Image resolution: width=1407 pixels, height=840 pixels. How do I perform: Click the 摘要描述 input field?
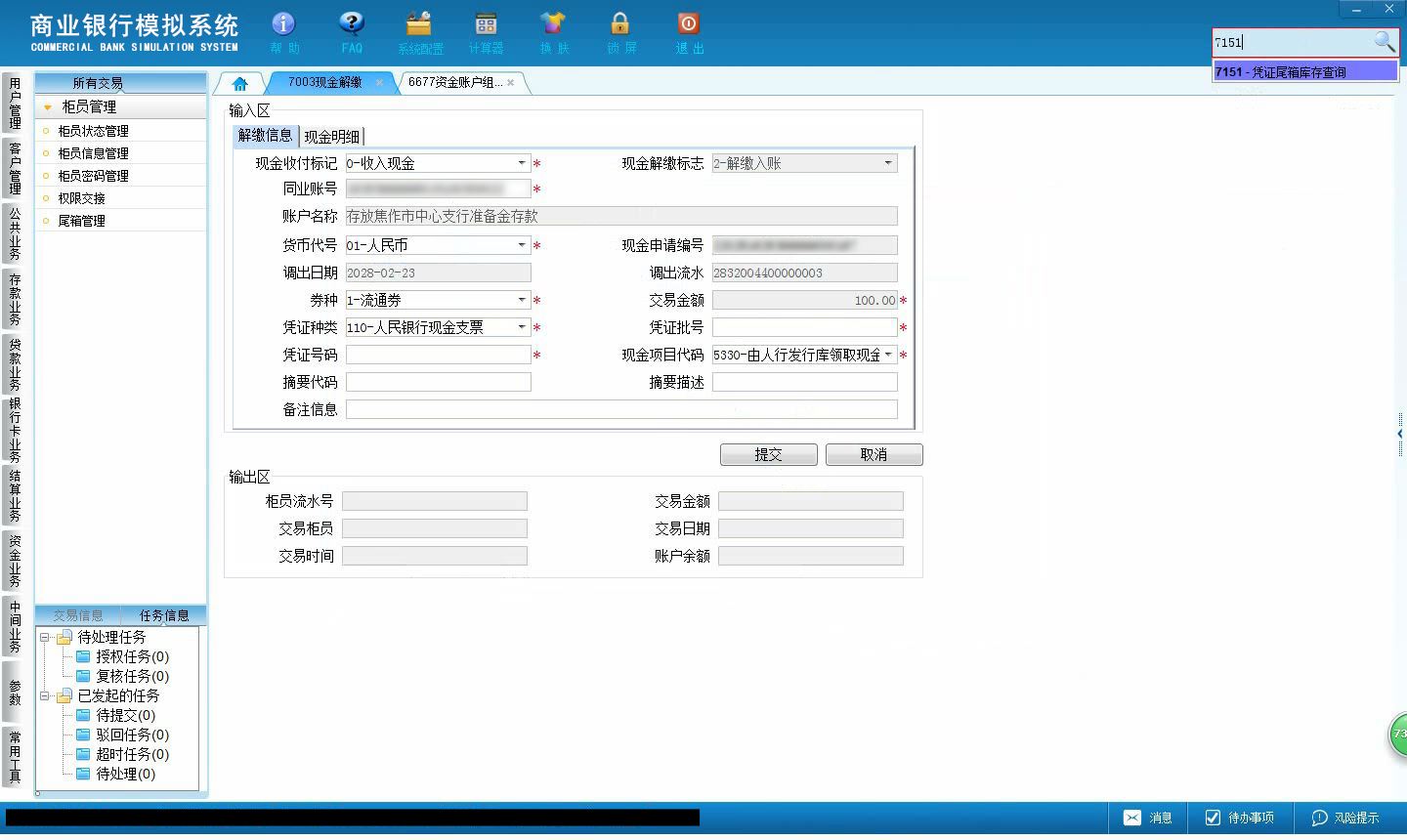pos(805,382)
